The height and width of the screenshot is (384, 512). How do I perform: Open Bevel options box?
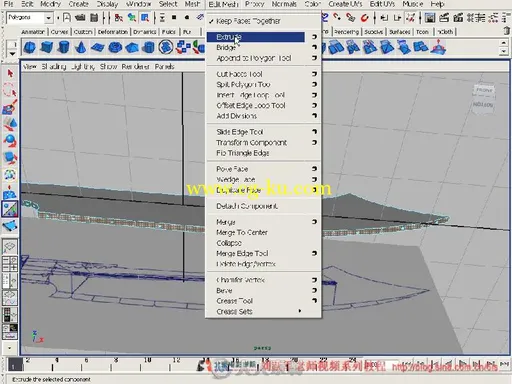pyautogui.click(x=314, y=290)
